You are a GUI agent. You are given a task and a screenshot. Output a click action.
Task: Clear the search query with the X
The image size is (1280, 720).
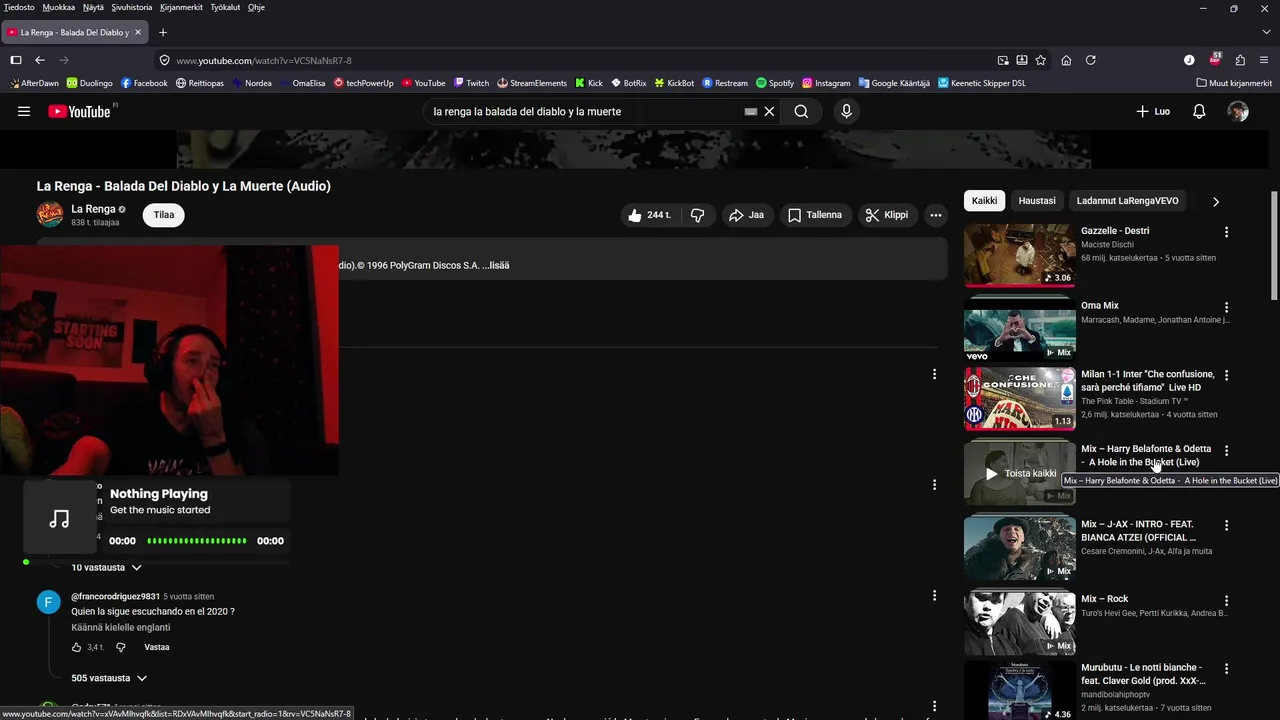(769, 111)
